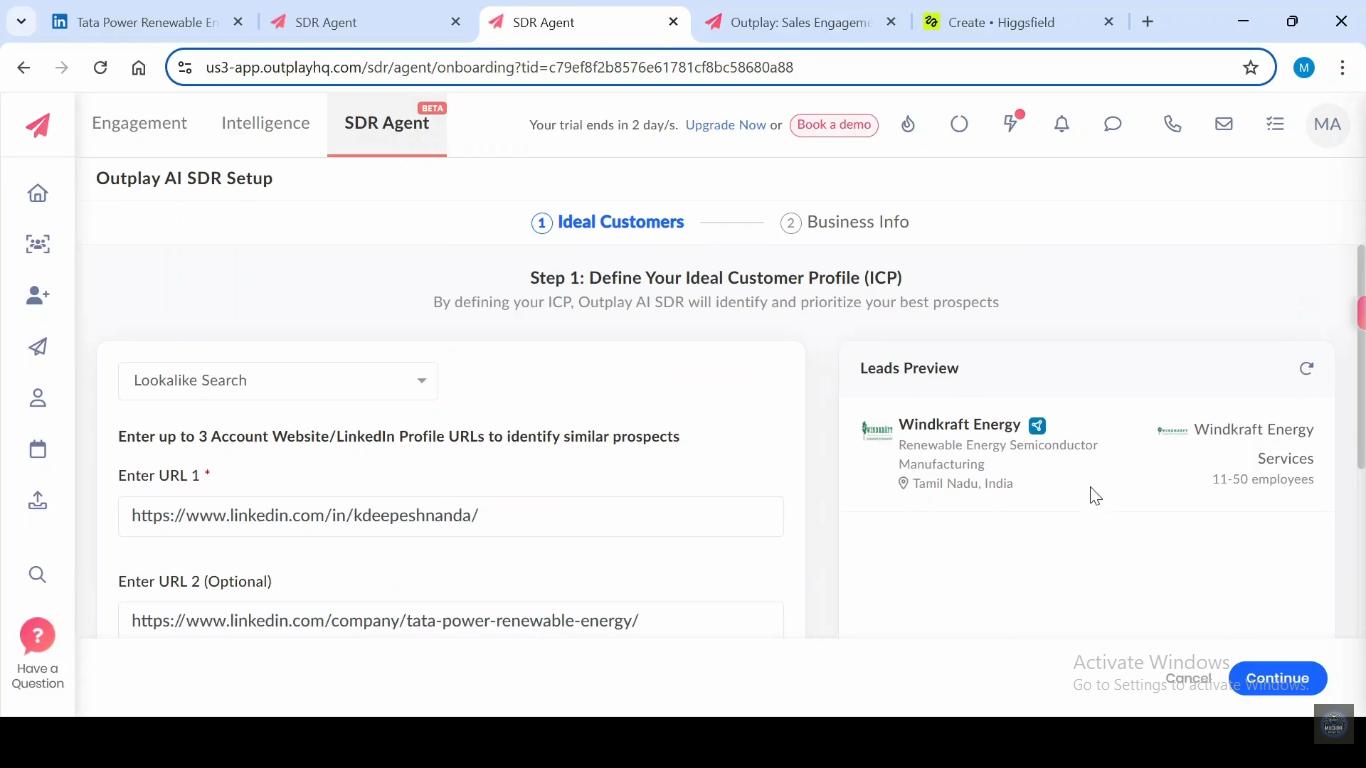This screenshot has width=1366, height=768.
Task: Click the flame icon in top bar
Action: (908, 124)
